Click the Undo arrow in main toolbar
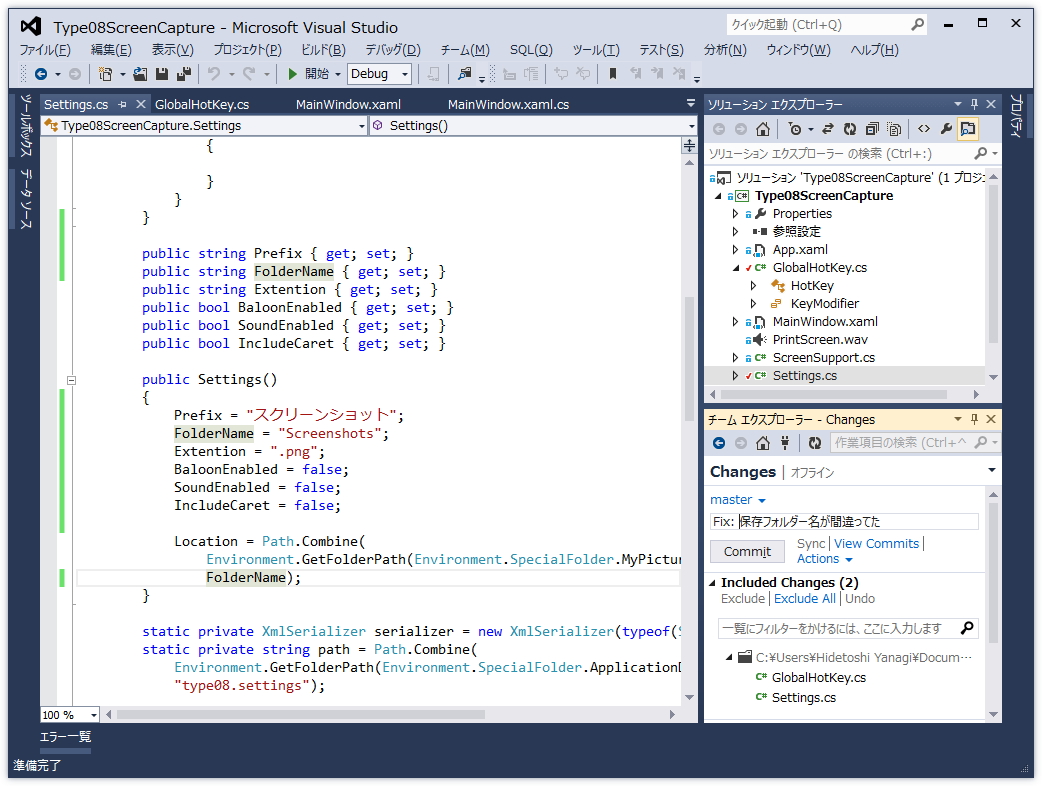The height and width of the screenshot is (786, 1042). point(213,74)
